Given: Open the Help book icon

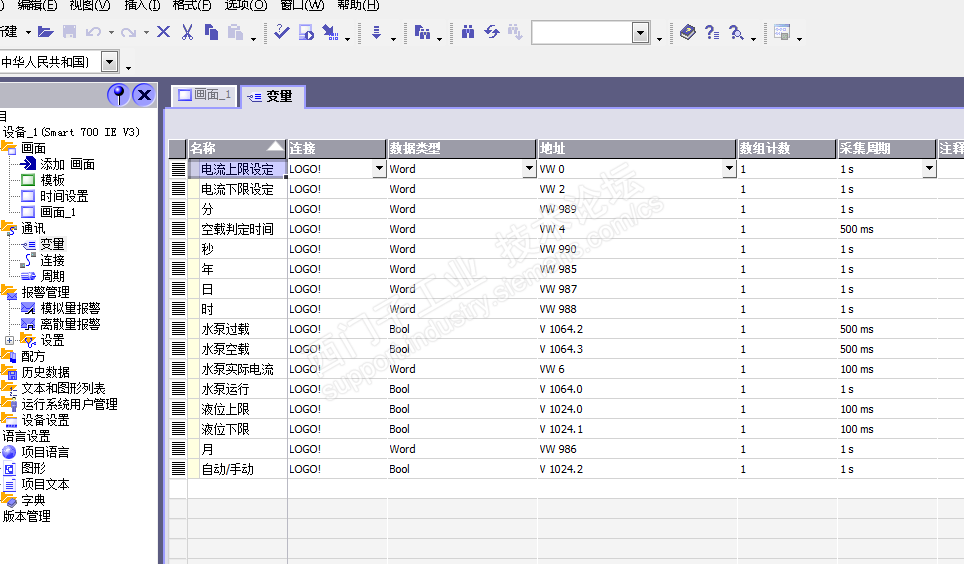Looking at the screenshot, I should (x=688, y=32).
